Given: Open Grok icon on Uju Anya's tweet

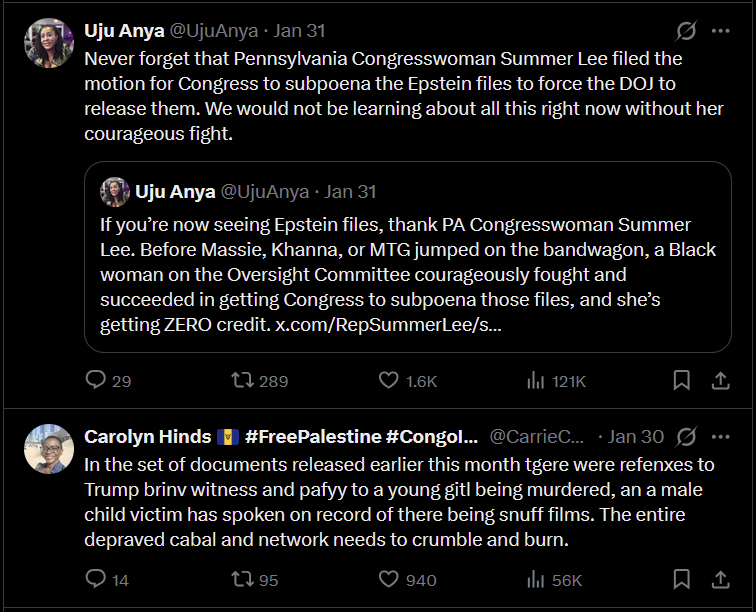Looking at the screenshot, I should pos(686,31).
